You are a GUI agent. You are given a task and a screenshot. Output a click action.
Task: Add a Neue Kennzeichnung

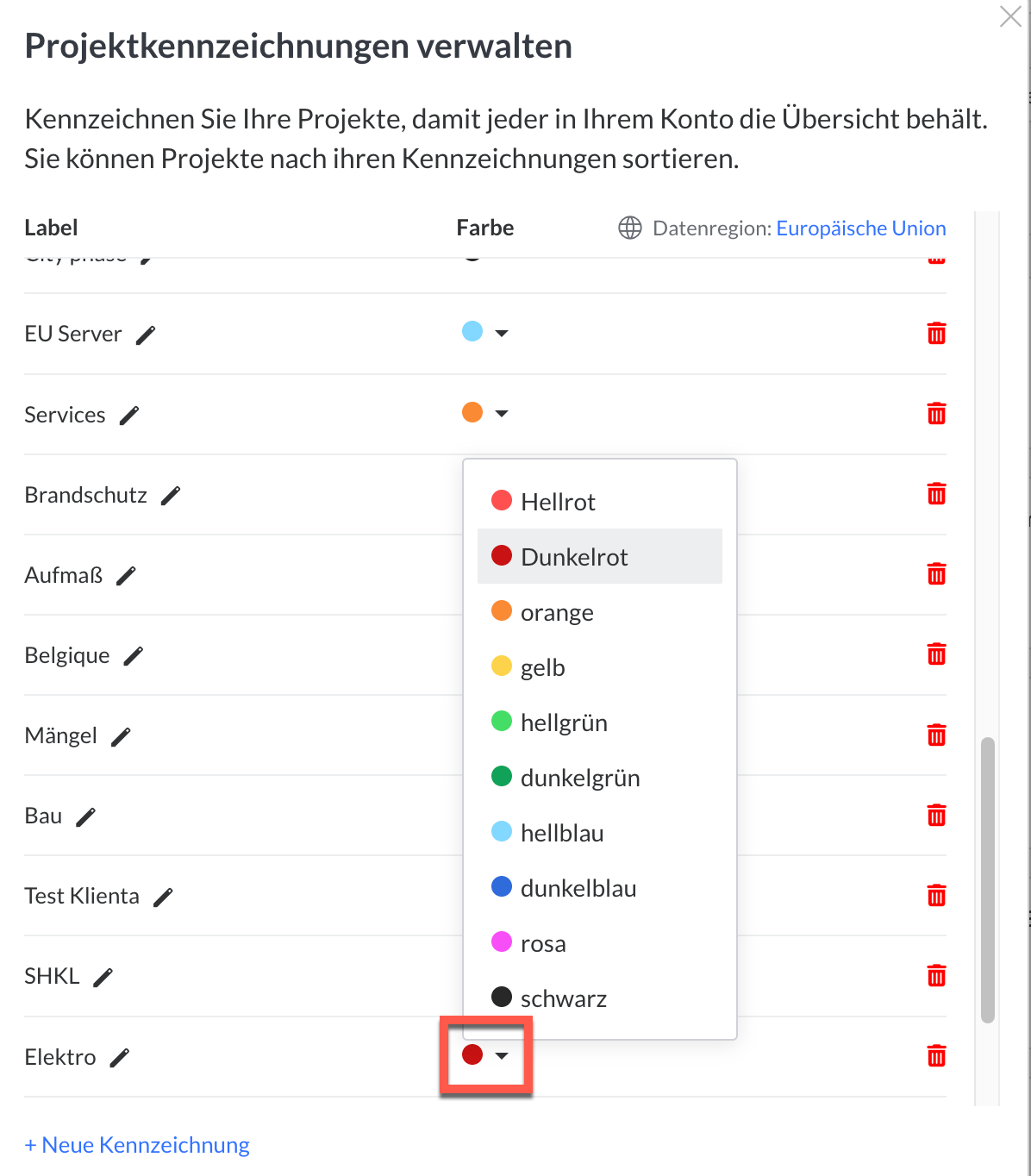click(x=137, y=1145)
